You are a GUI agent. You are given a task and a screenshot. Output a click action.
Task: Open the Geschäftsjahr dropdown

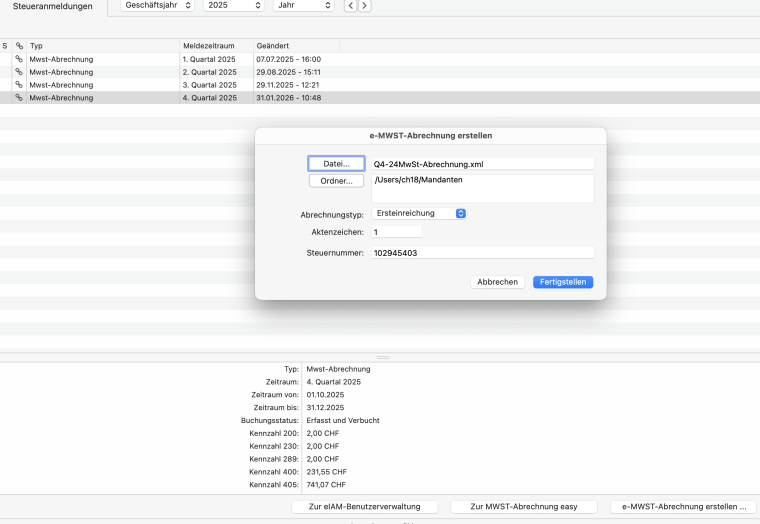click(x=158, y=6)
